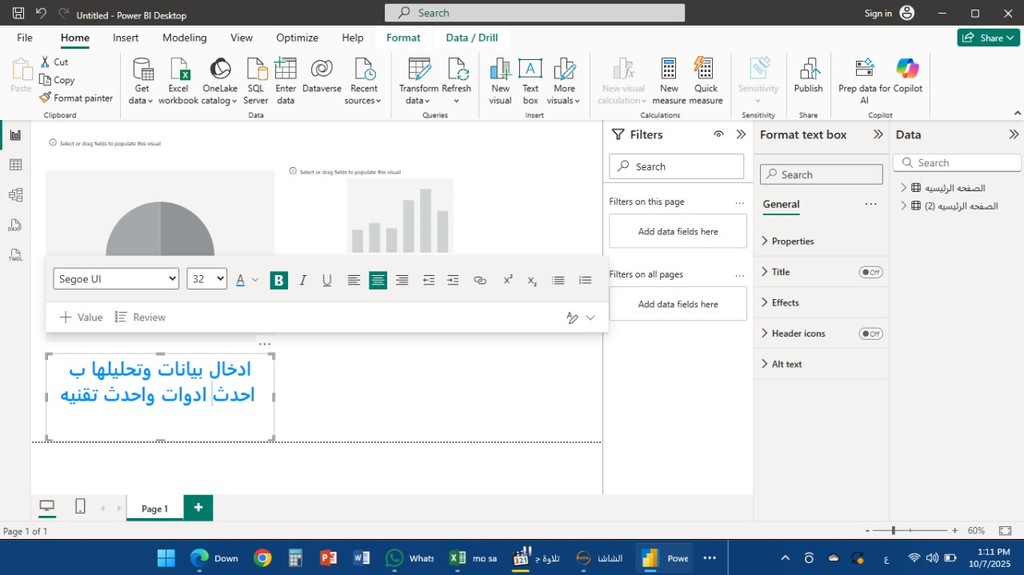The height and width of the screenshot is (575, 1024).
Task: Toggle Bold formatting in text toolbar
Action: [x=279, y=281]
